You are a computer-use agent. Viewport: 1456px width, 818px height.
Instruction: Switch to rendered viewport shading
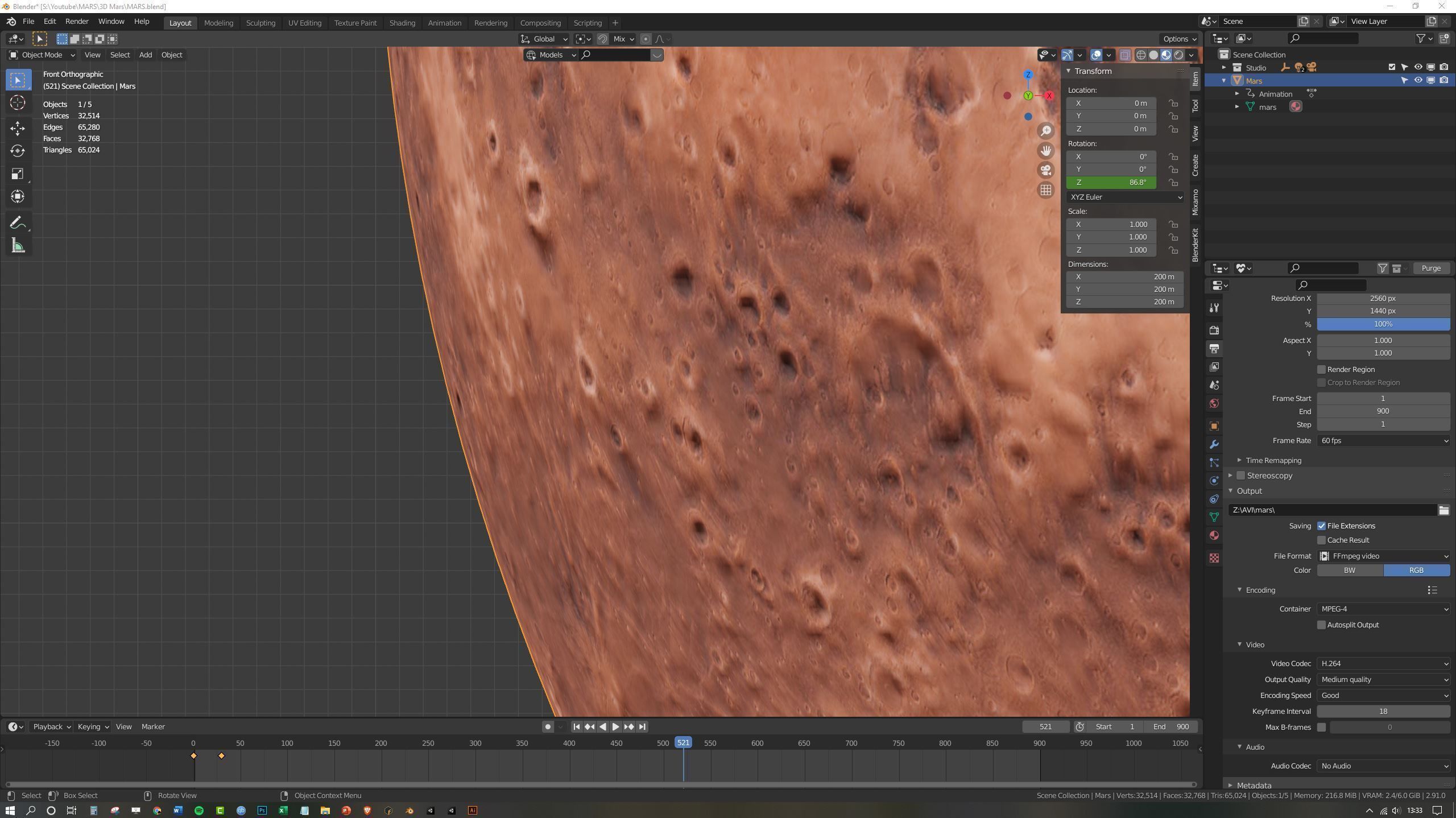[1178, 55]
